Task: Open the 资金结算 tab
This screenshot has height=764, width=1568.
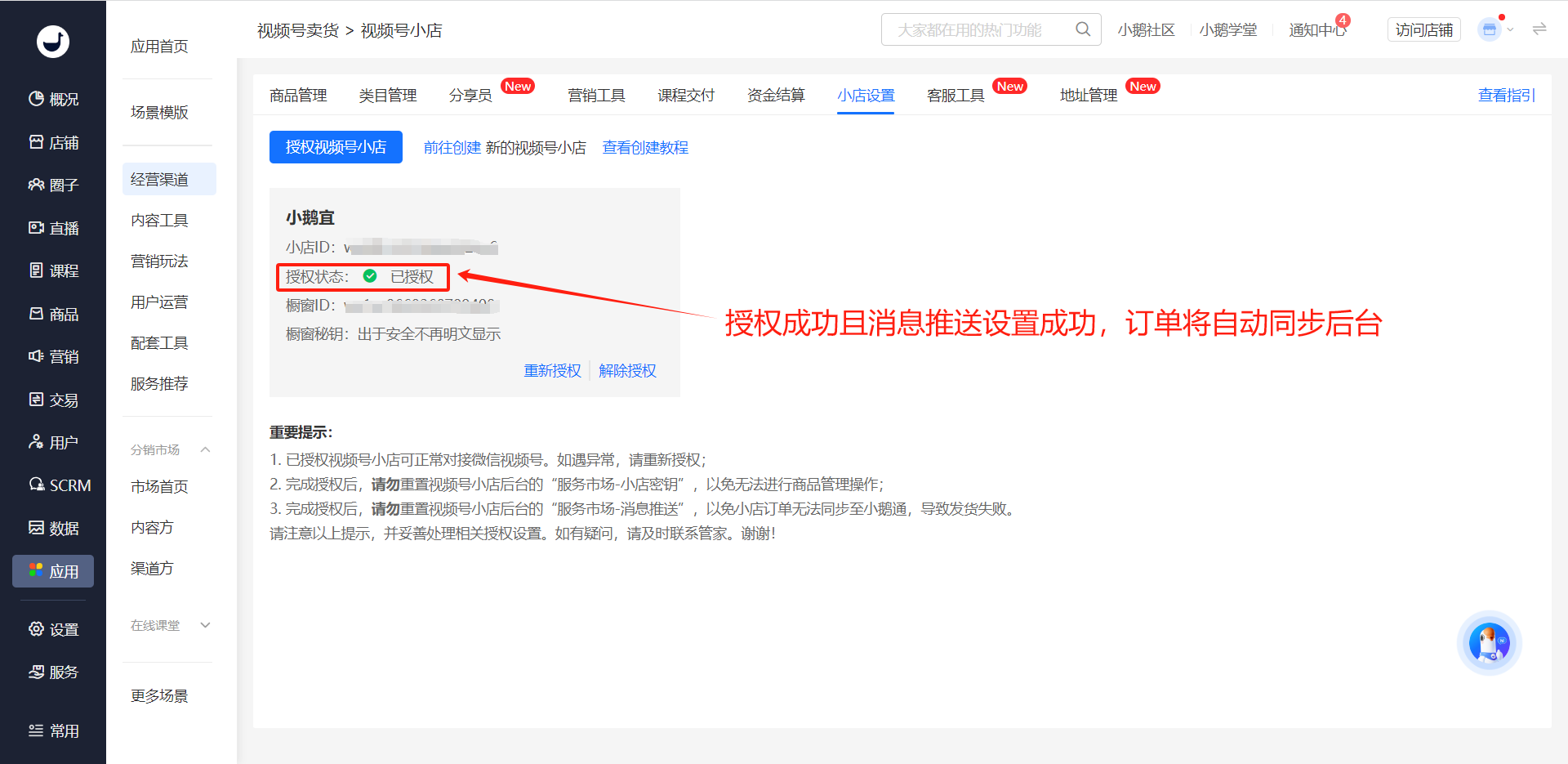Action: click(x=776, y=96)
